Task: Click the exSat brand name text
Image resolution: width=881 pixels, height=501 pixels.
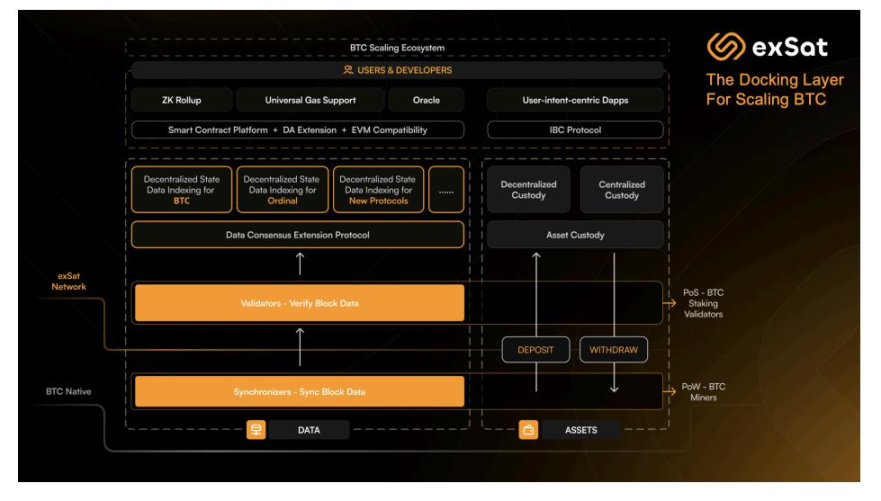Action: pyautogui.click(x=789, y=47)
